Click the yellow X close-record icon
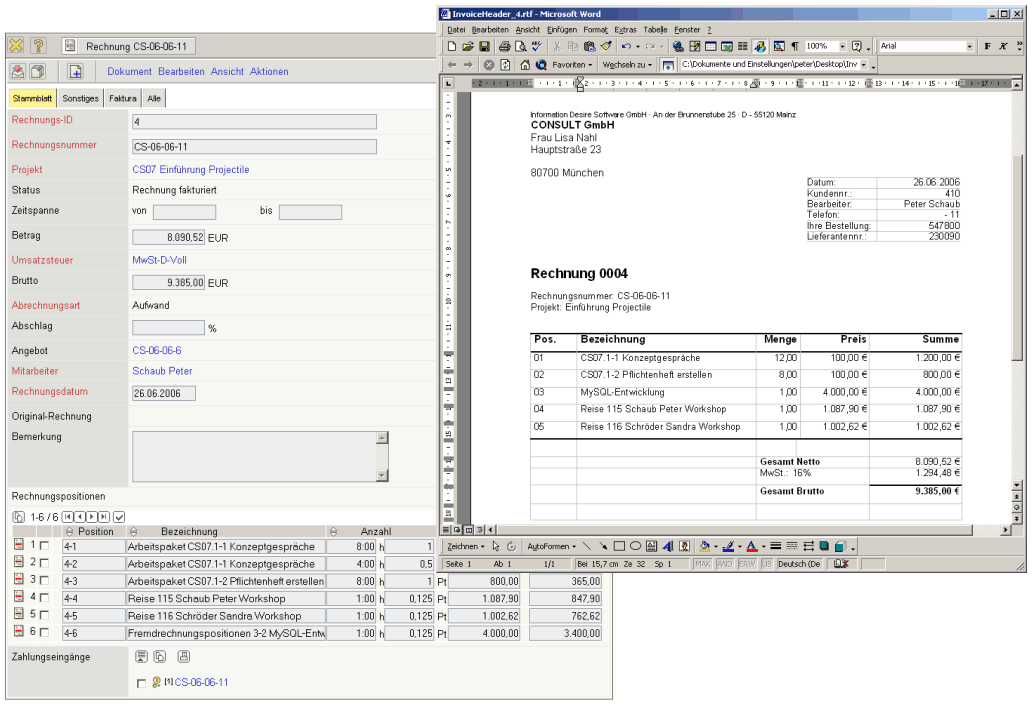 [x=16, y=46]
